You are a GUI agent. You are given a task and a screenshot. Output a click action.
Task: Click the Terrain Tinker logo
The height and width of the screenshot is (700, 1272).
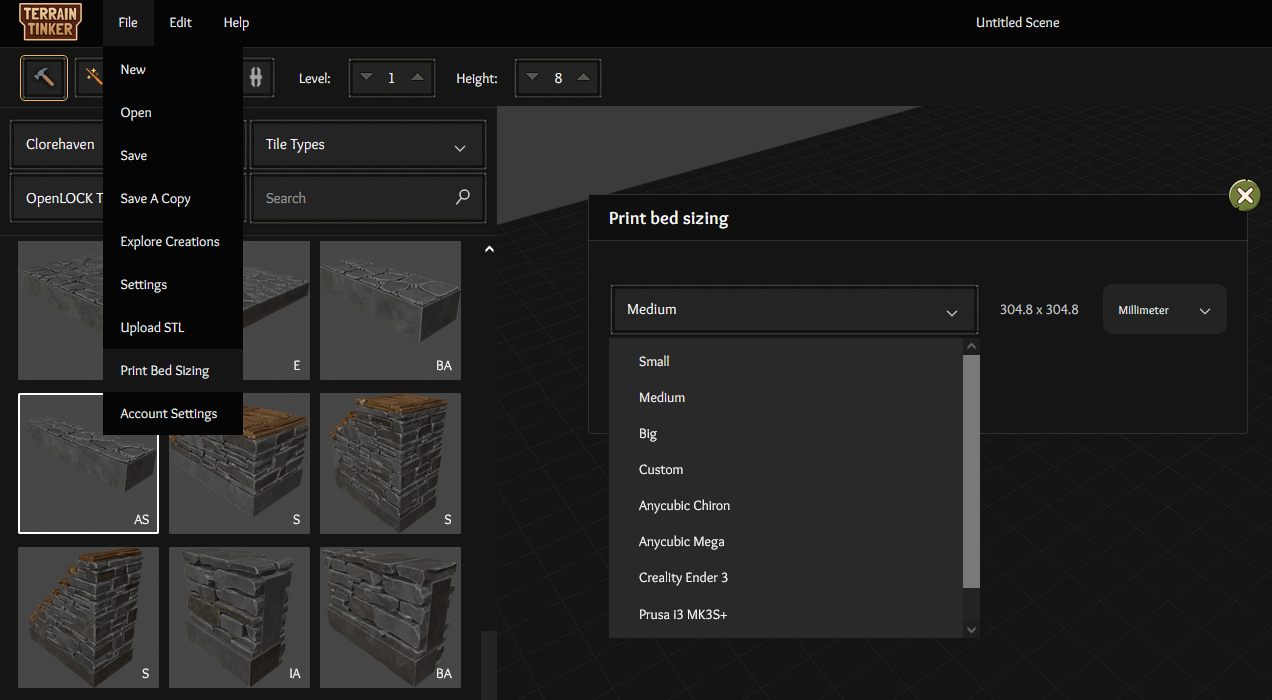[50, 22]
